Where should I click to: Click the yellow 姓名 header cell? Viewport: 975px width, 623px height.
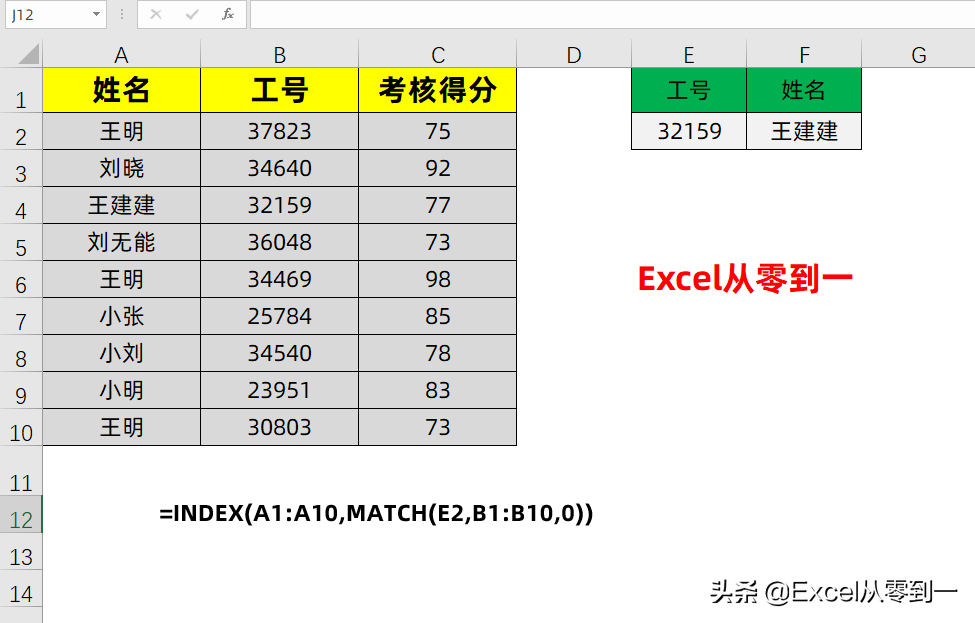point(121,90)
